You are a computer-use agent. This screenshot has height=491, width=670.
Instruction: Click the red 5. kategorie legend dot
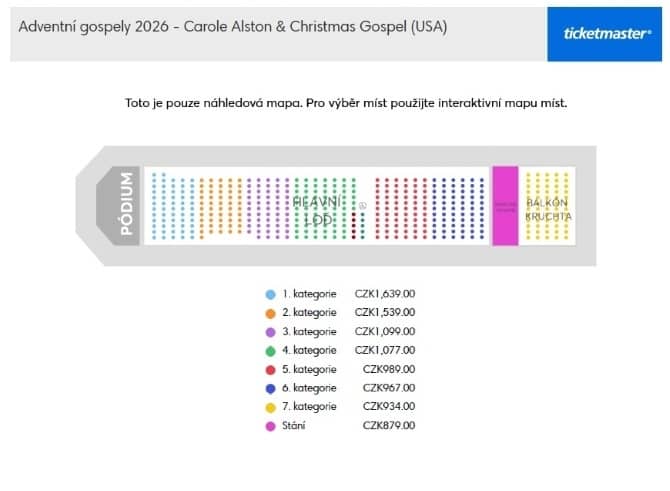(270, 370)
